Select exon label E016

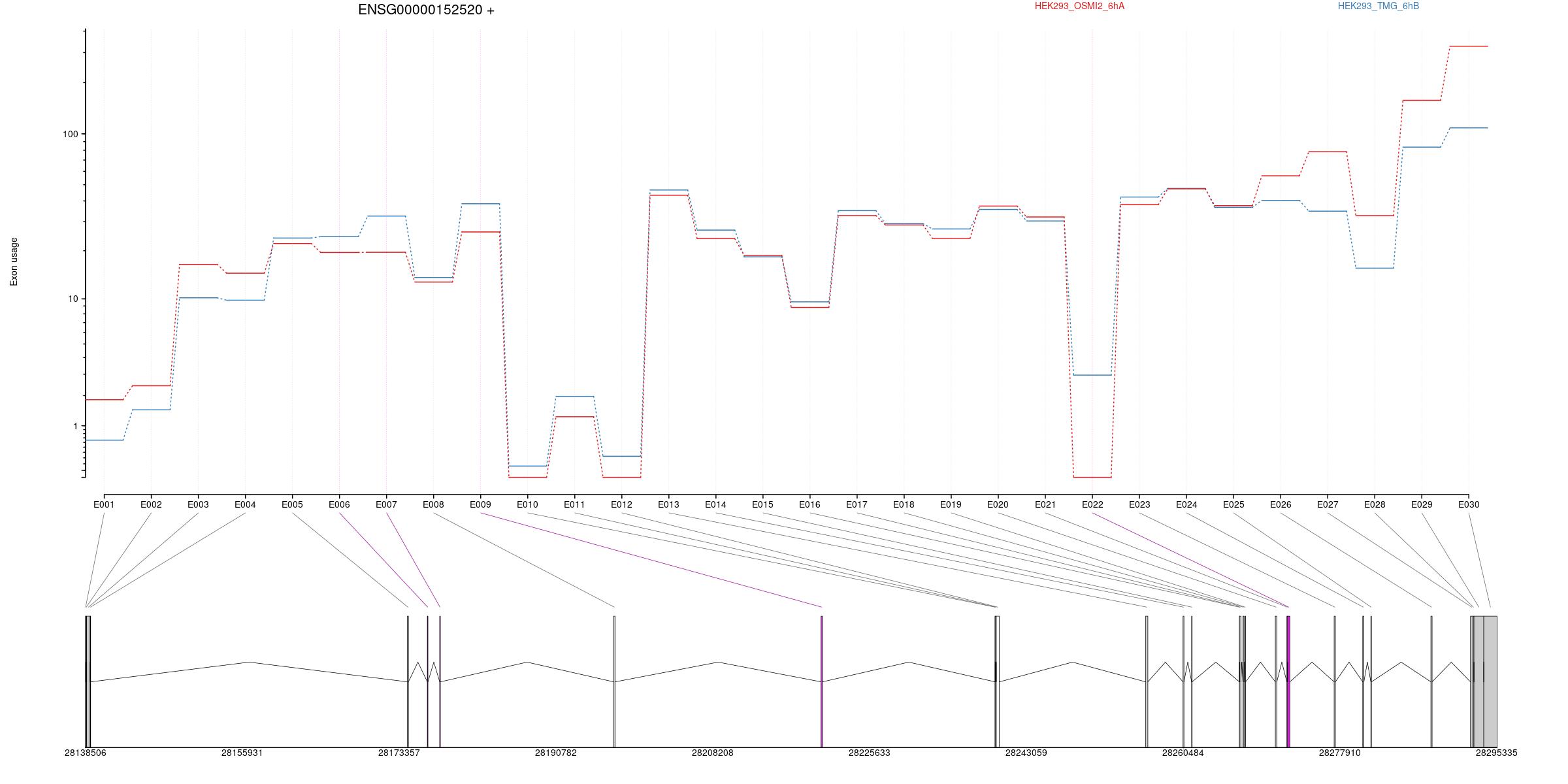point(809,504)
